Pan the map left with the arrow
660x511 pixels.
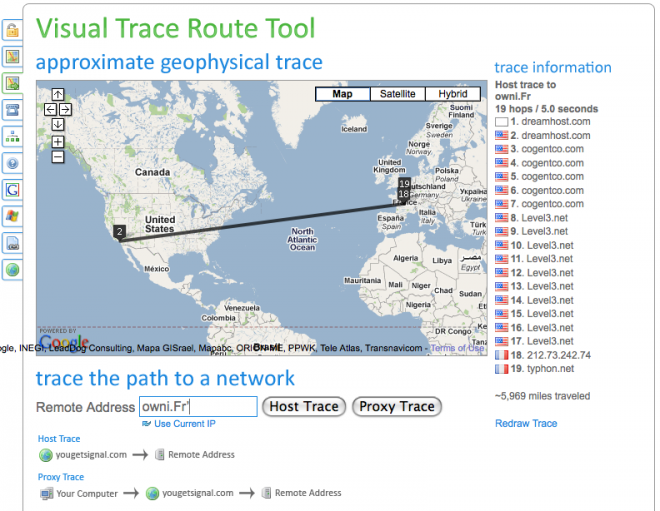click(50, 109)
